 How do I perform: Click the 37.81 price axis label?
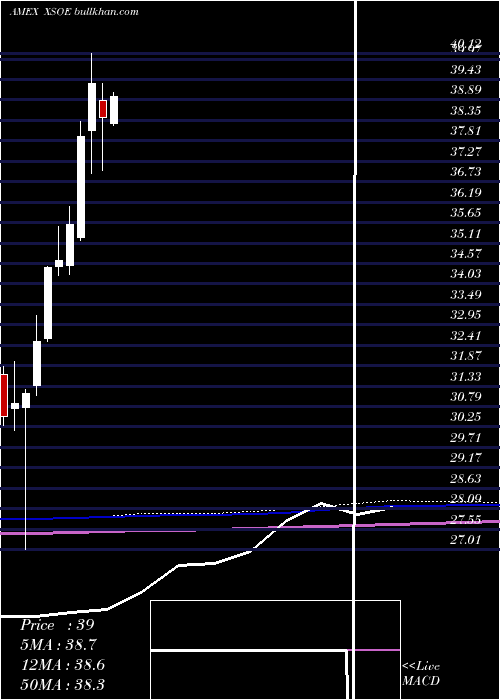pos(466,131)
